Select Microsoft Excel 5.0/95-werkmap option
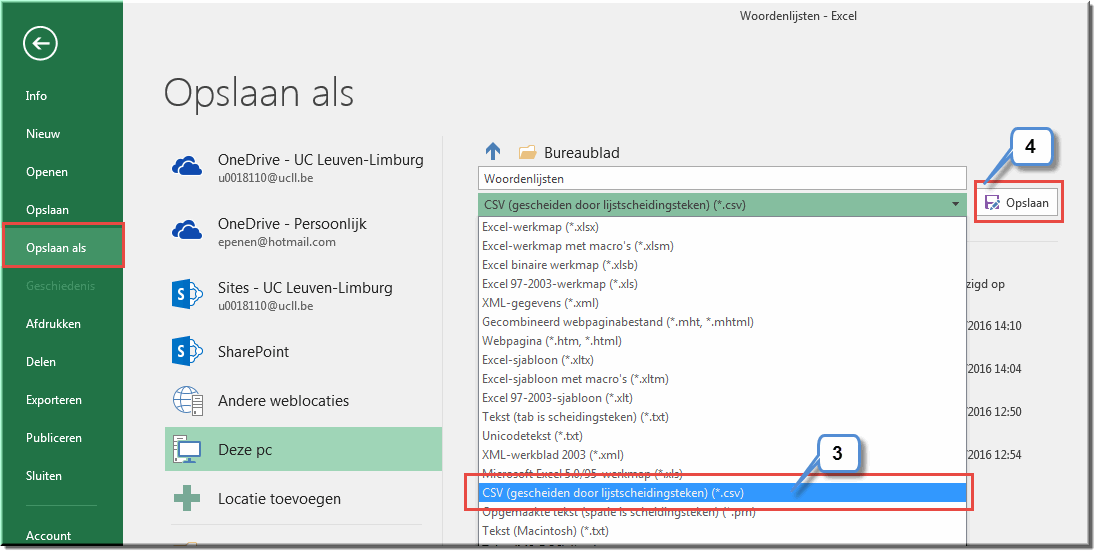This screenshot has width=1098, height=554. click(722, 473)
